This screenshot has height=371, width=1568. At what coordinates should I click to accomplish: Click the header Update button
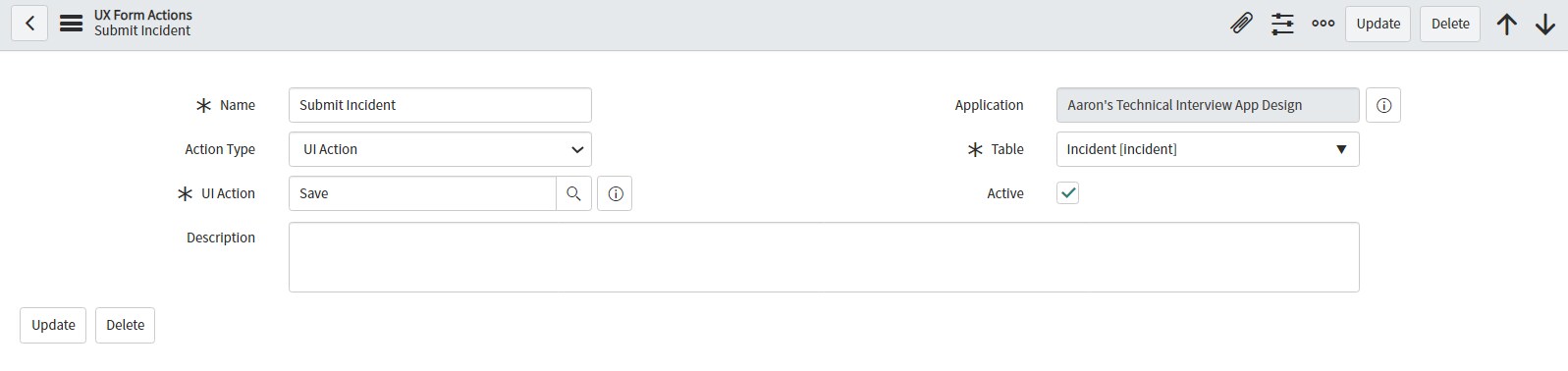point(1379,24)
